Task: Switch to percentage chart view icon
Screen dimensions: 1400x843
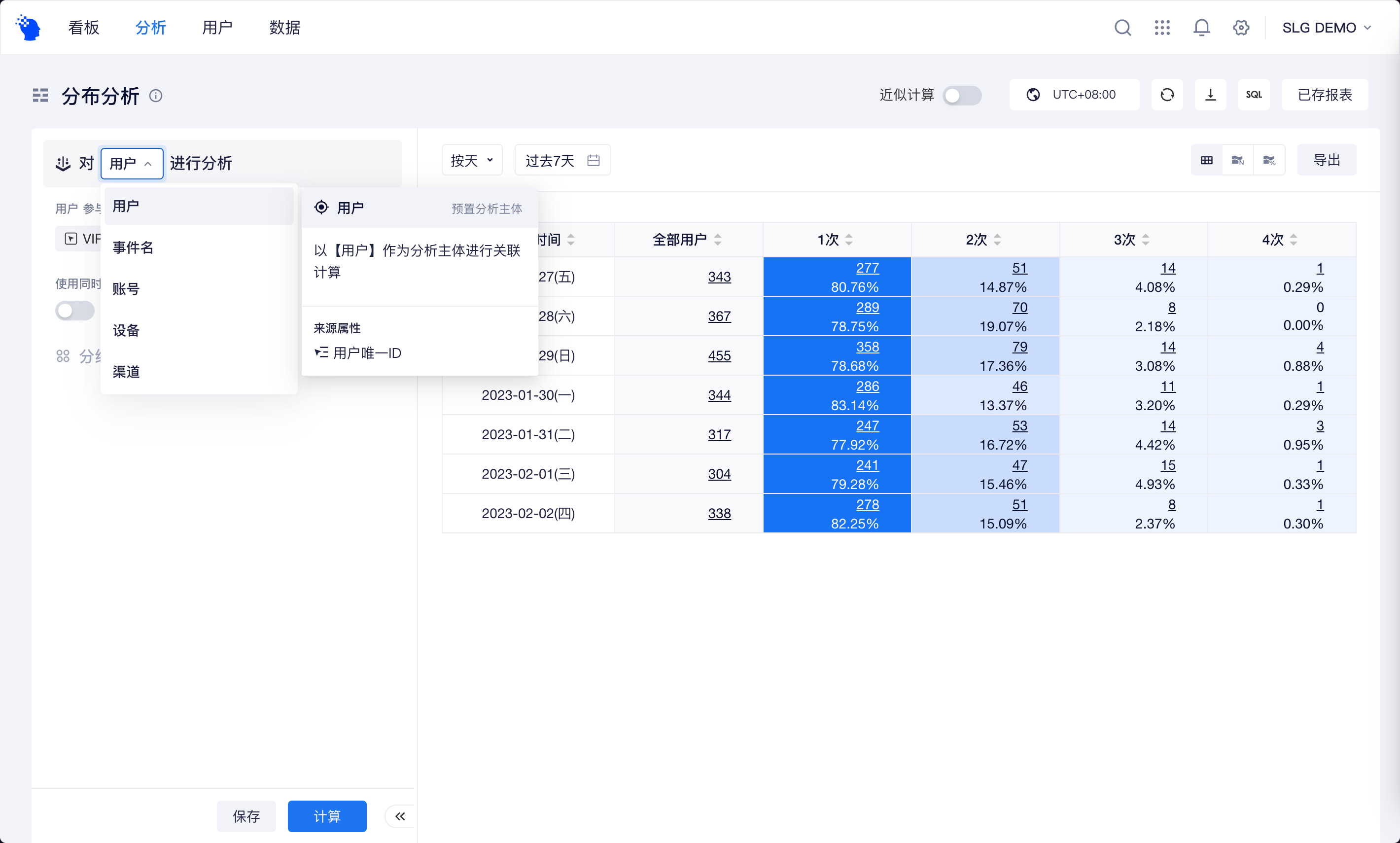Action: point(1269,160)
